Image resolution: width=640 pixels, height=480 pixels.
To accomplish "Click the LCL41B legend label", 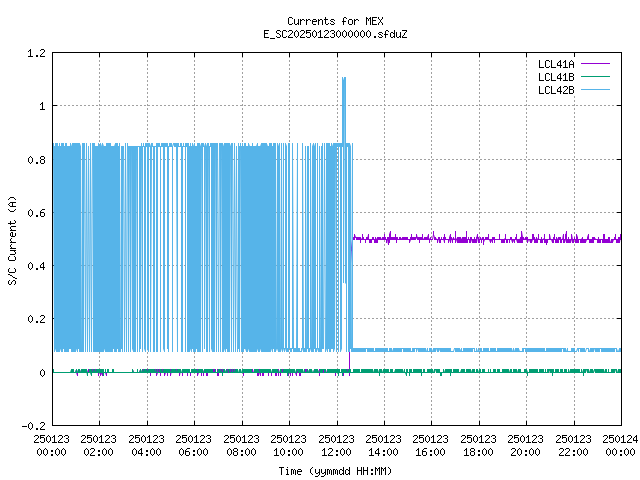I will point(556,77).
